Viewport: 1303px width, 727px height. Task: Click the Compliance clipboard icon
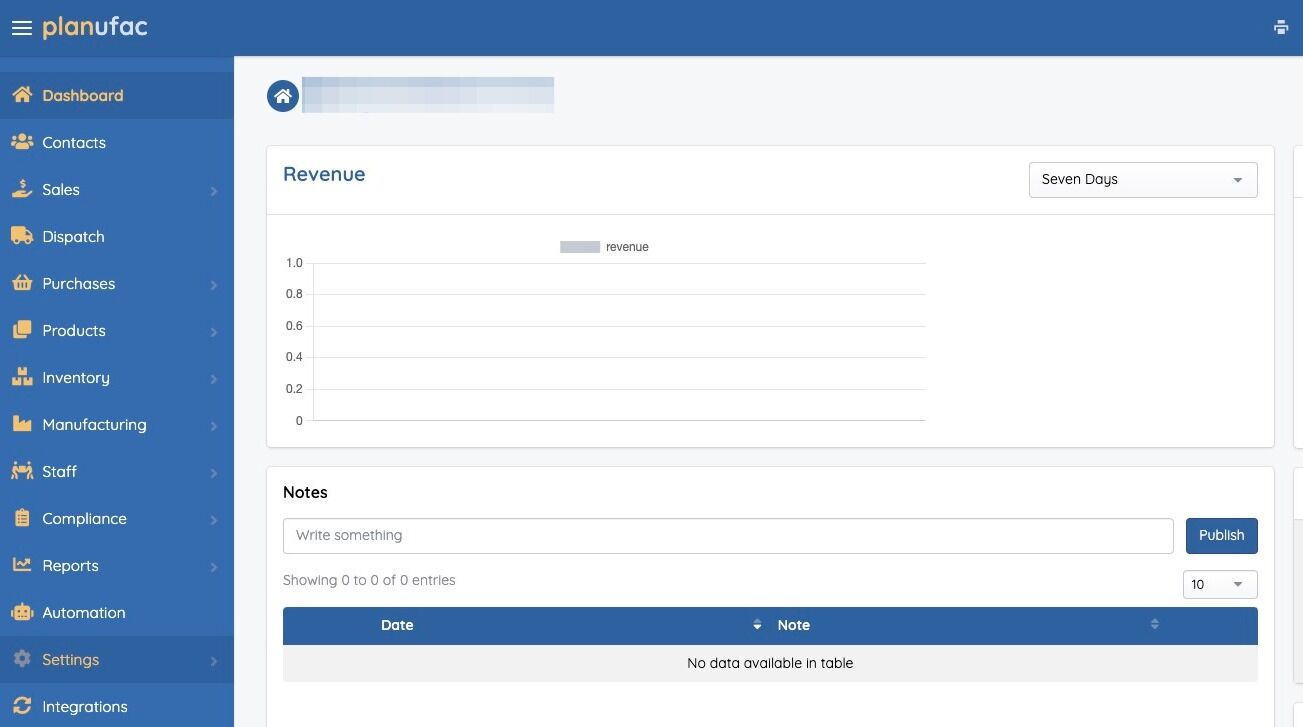[x=22, y=518]
